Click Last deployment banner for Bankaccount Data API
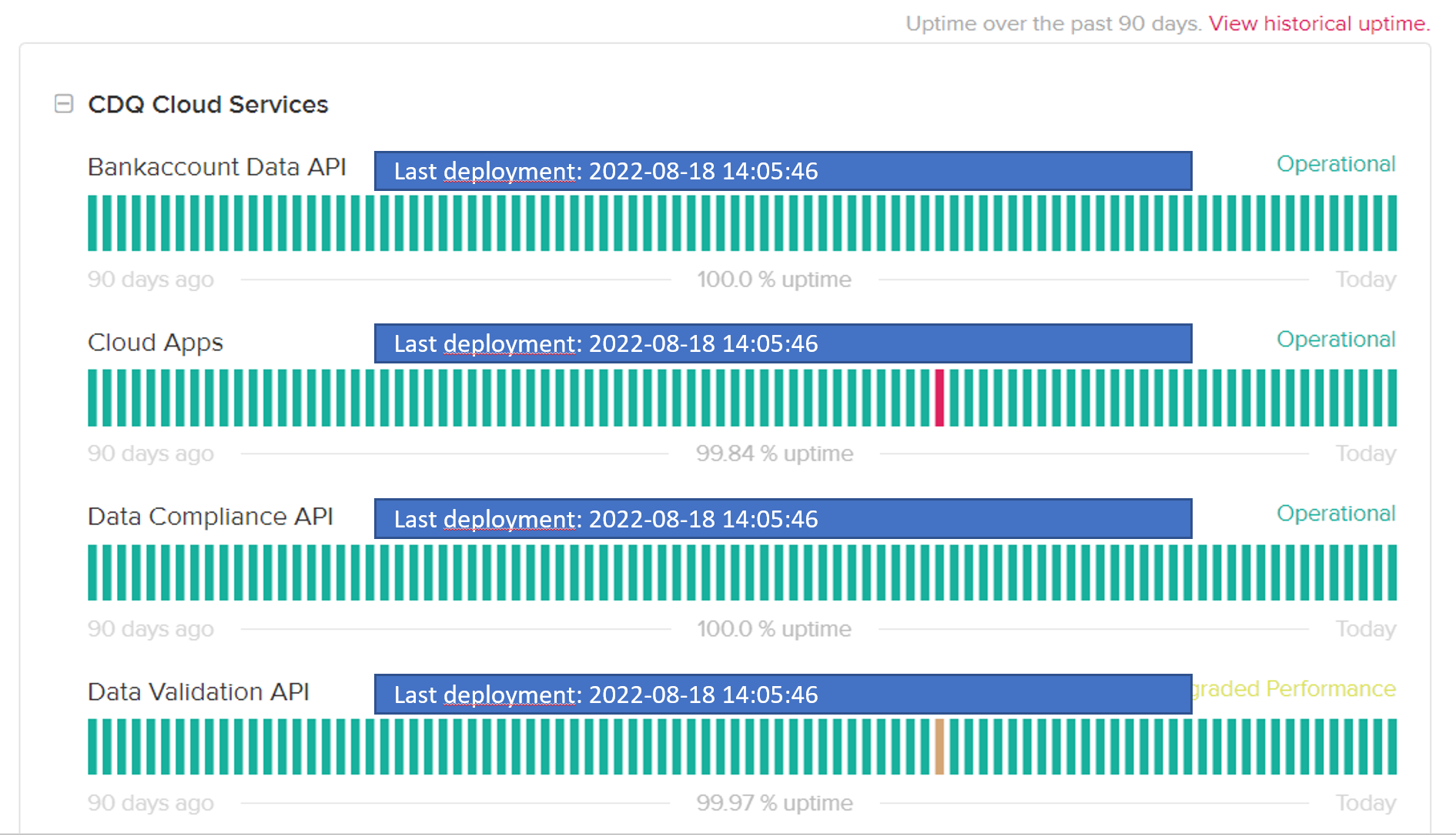This screenshot has height=837, width=1456. point(782,171)
